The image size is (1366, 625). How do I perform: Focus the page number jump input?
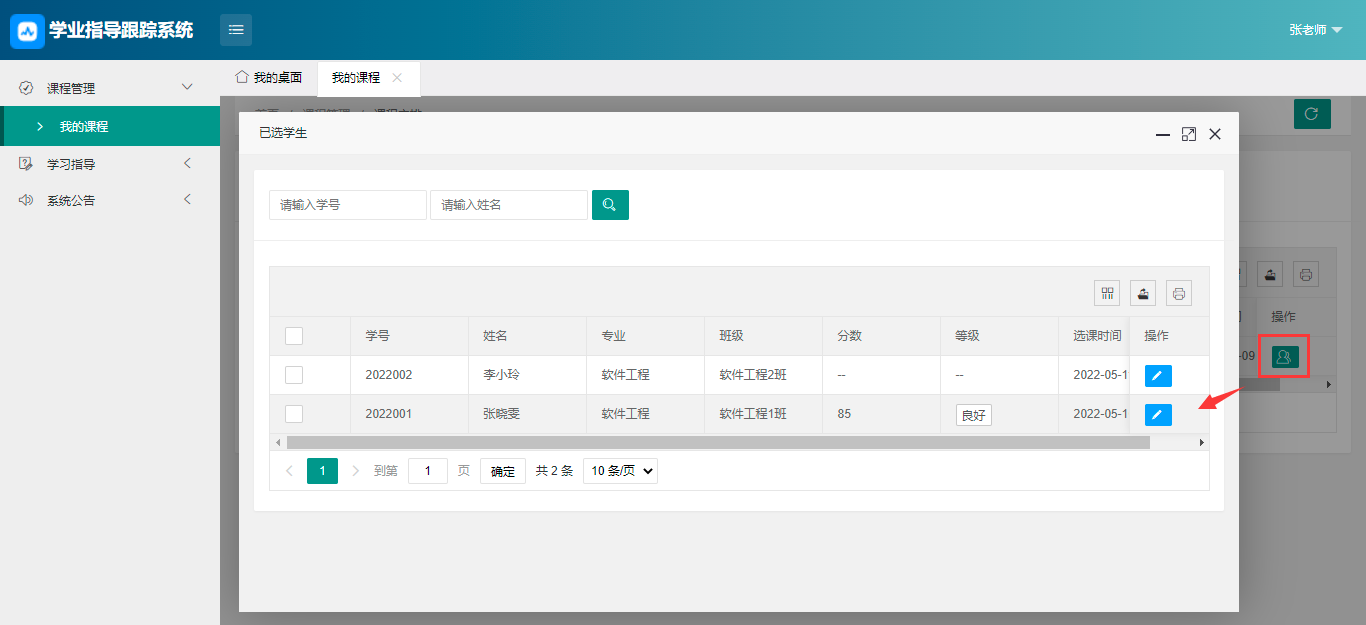tap(428, 471)
